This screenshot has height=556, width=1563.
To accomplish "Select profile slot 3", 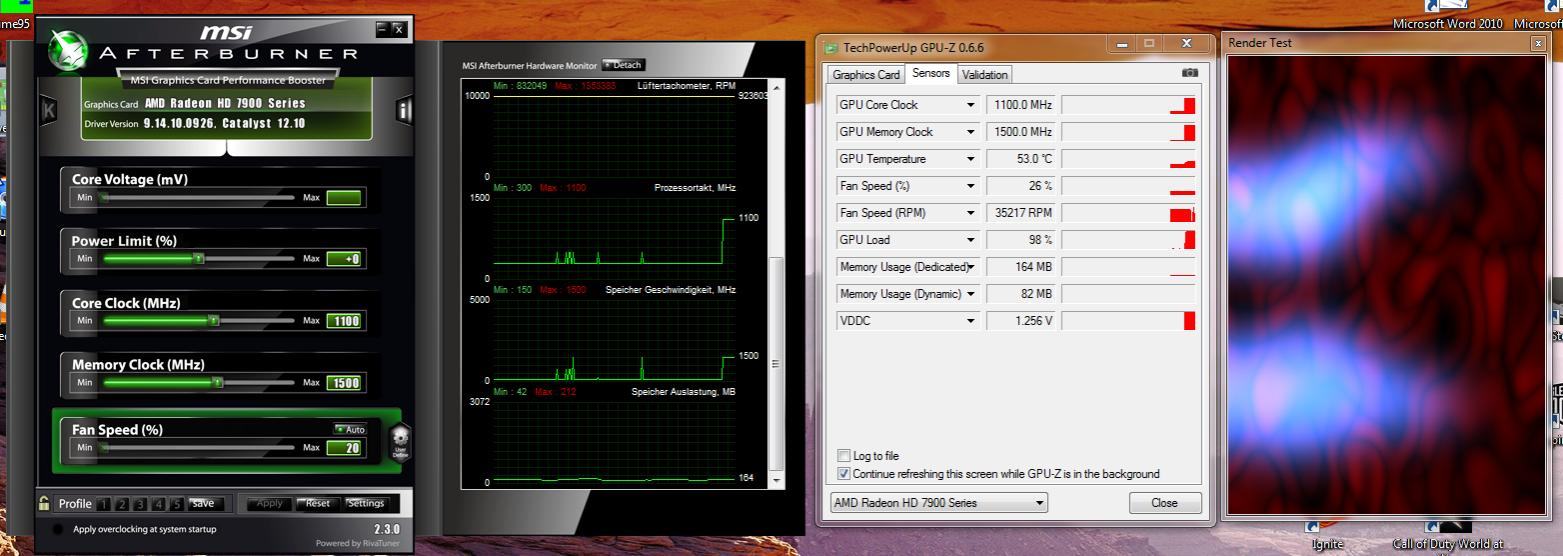I will (x=141, y=504).
